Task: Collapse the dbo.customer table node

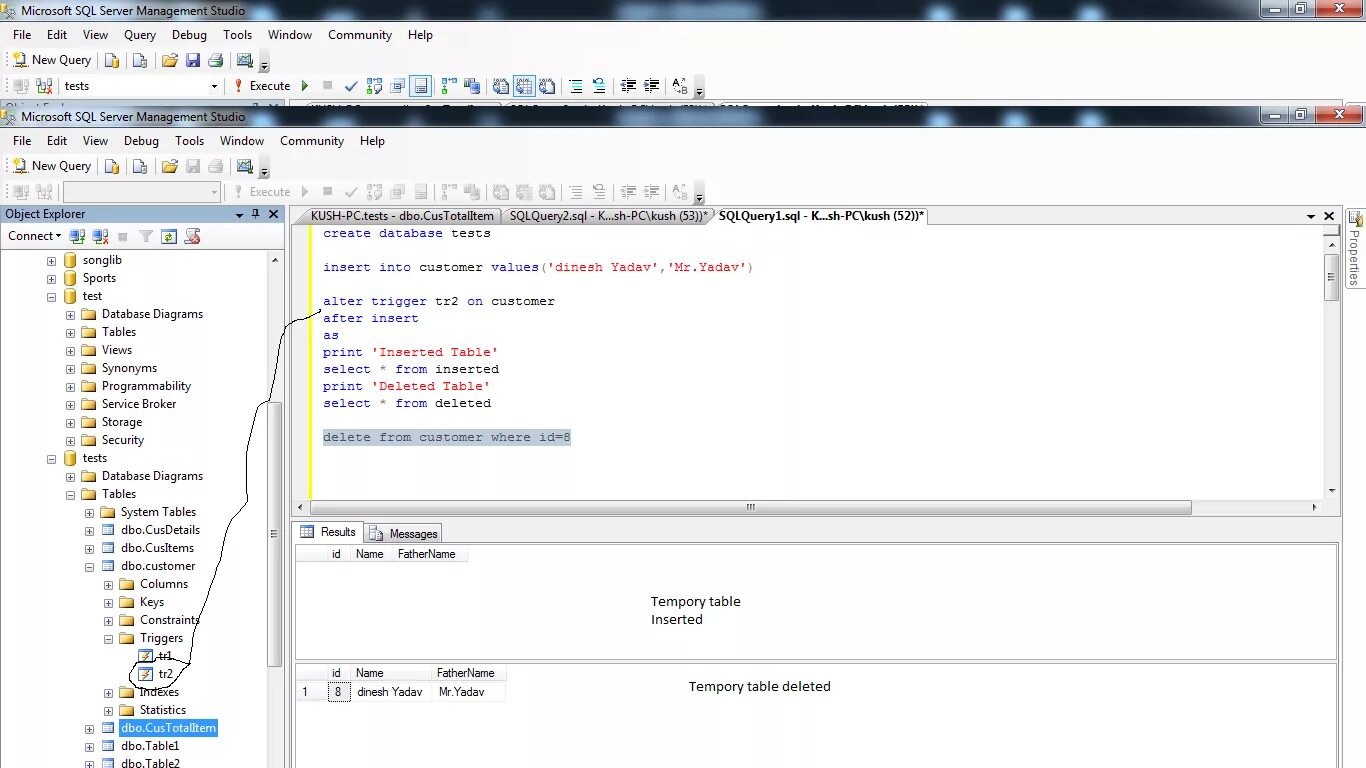Action: point(90,566)
